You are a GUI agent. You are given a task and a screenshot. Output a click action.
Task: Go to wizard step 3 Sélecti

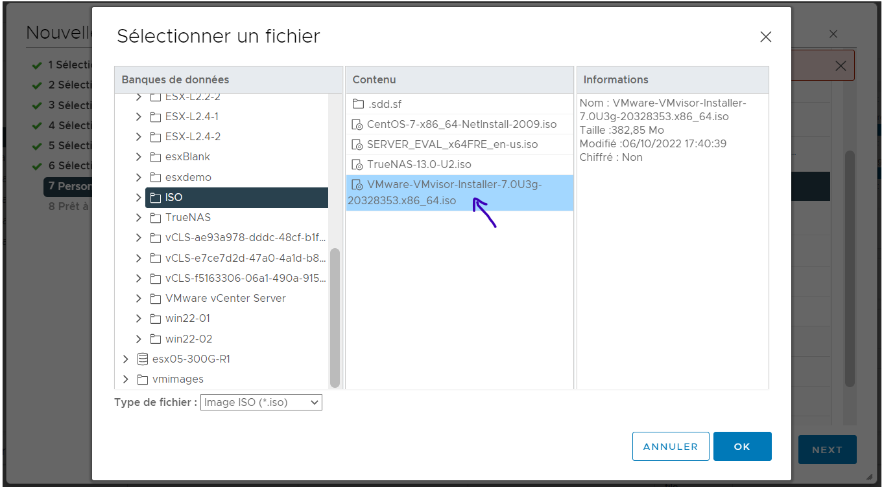point(62,105)
